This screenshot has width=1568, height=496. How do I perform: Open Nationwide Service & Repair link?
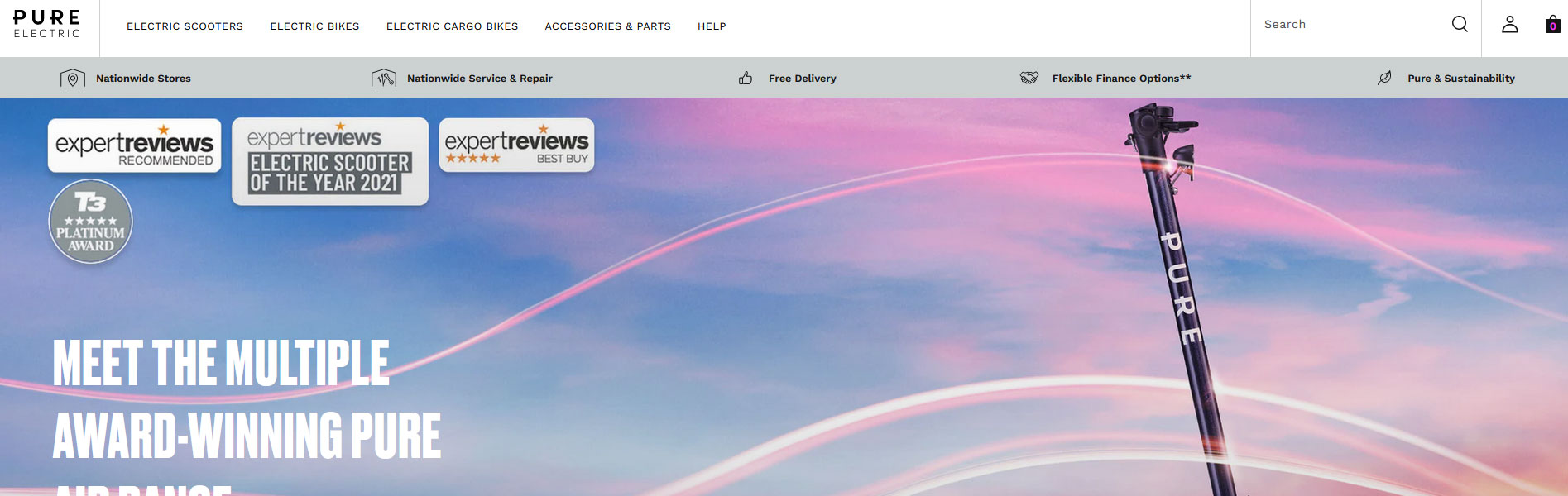[479, 79]
